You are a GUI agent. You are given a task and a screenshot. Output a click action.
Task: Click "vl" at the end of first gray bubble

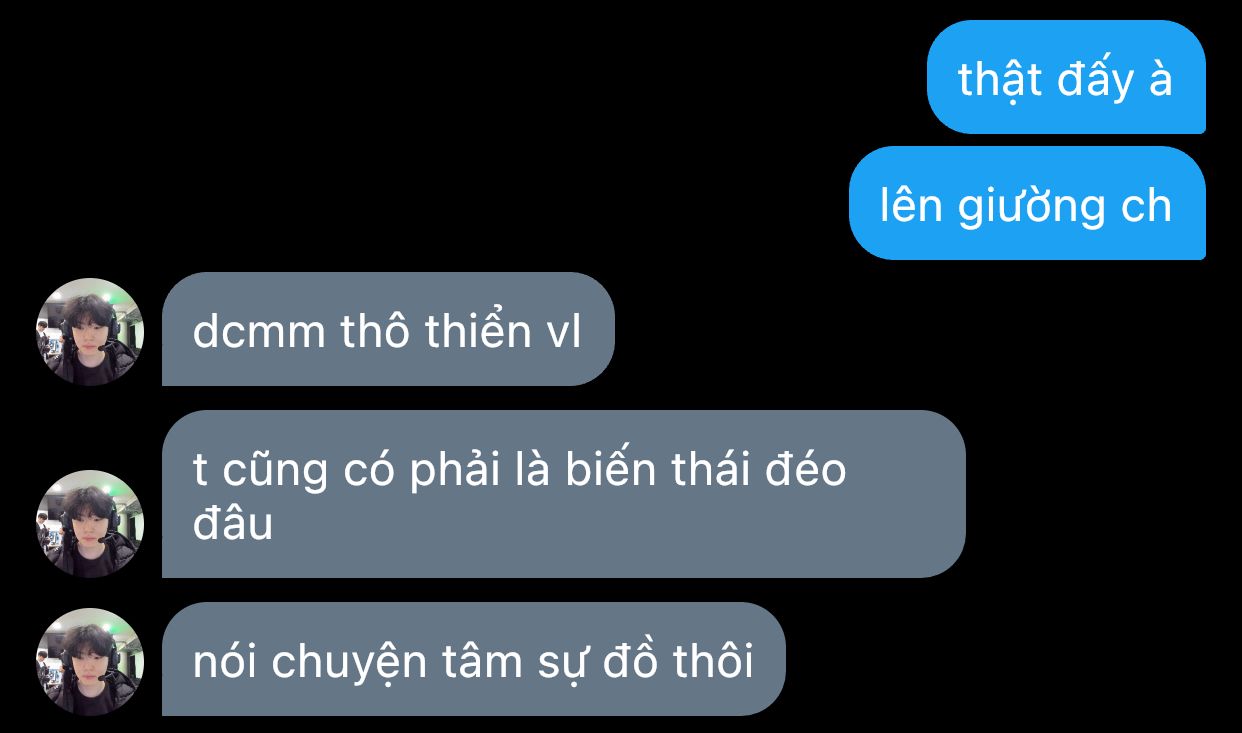tap(564, 331)
